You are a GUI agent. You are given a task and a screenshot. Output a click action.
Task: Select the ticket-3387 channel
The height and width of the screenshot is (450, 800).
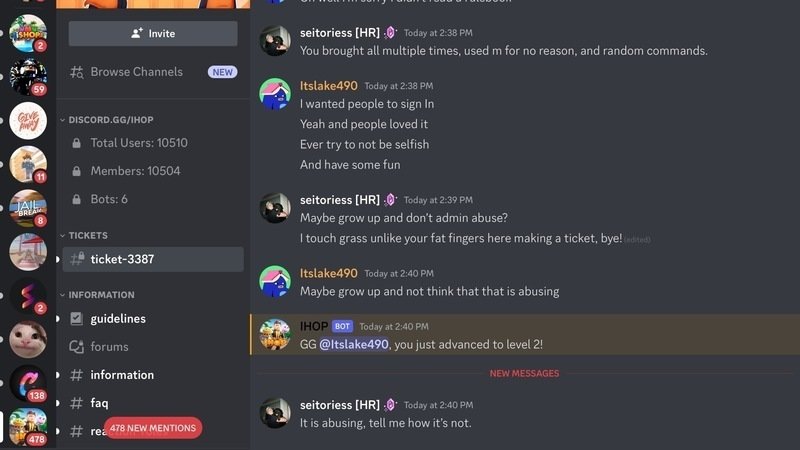point(153,259)
